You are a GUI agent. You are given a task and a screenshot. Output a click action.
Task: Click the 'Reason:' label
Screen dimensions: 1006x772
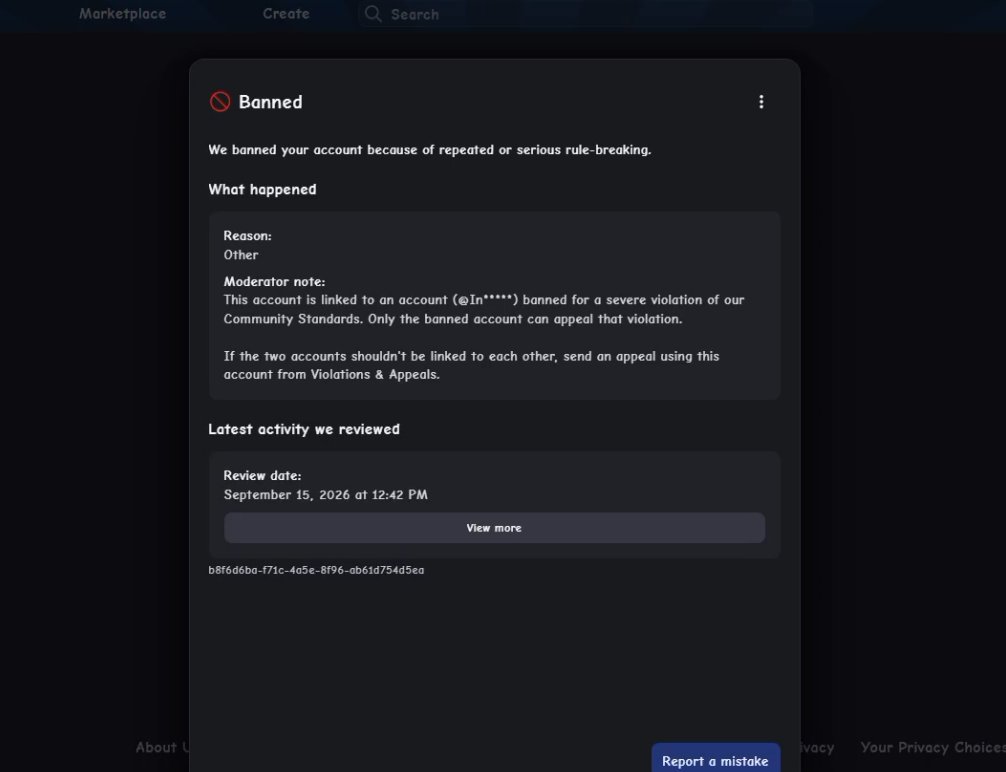coord(248,236)
